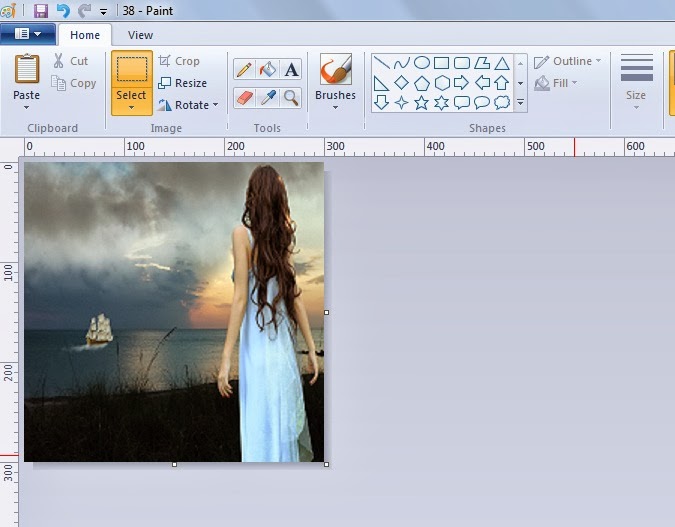The width and height of the screenshot is (675, 527).
Task: Choose the Rectangle shape
Action: 442,63
